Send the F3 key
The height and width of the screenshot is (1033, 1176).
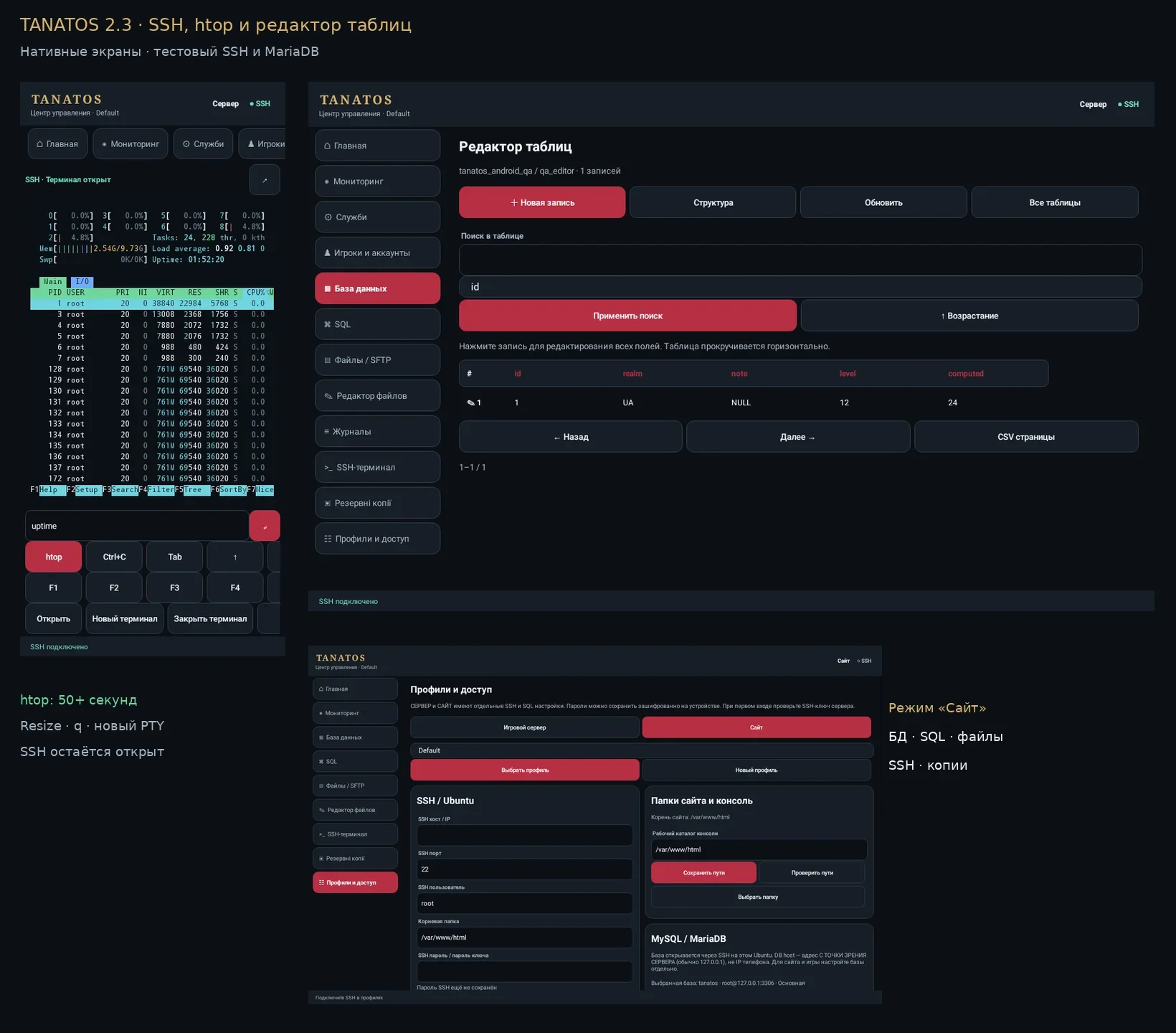175,588
